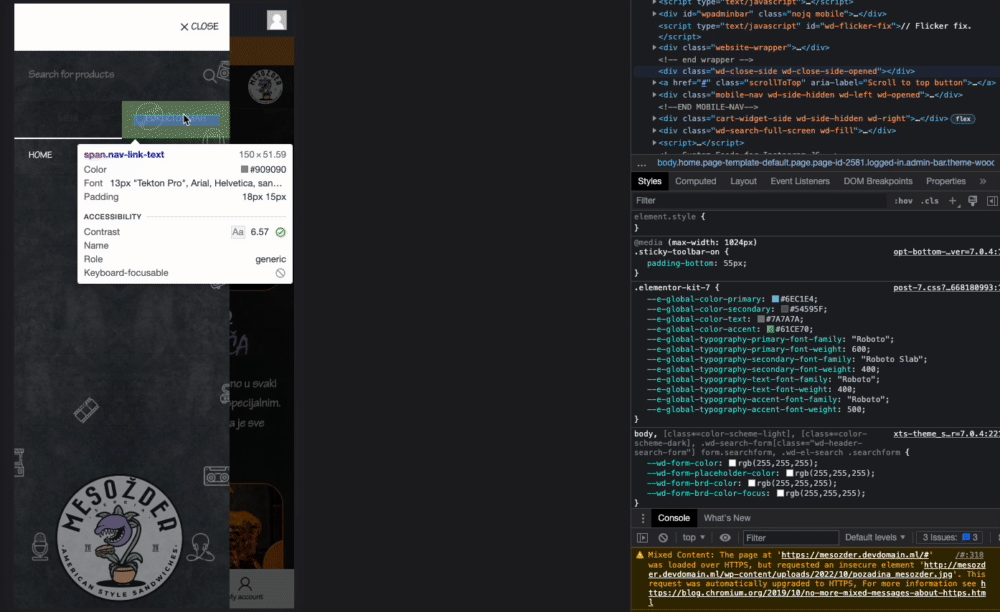Image resolution: width=1000 pixels, height=612 pixels.
Task: Click the green contrast checkmark icon
Action: (x=280, y=232)
